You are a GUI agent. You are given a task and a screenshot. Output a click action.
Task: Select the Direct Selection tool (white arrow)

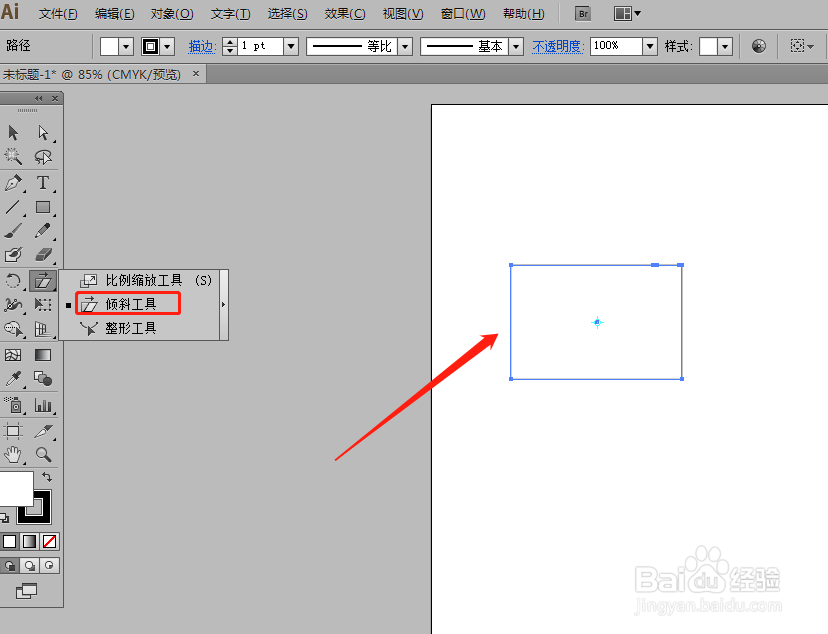click(x=43, y=133)
